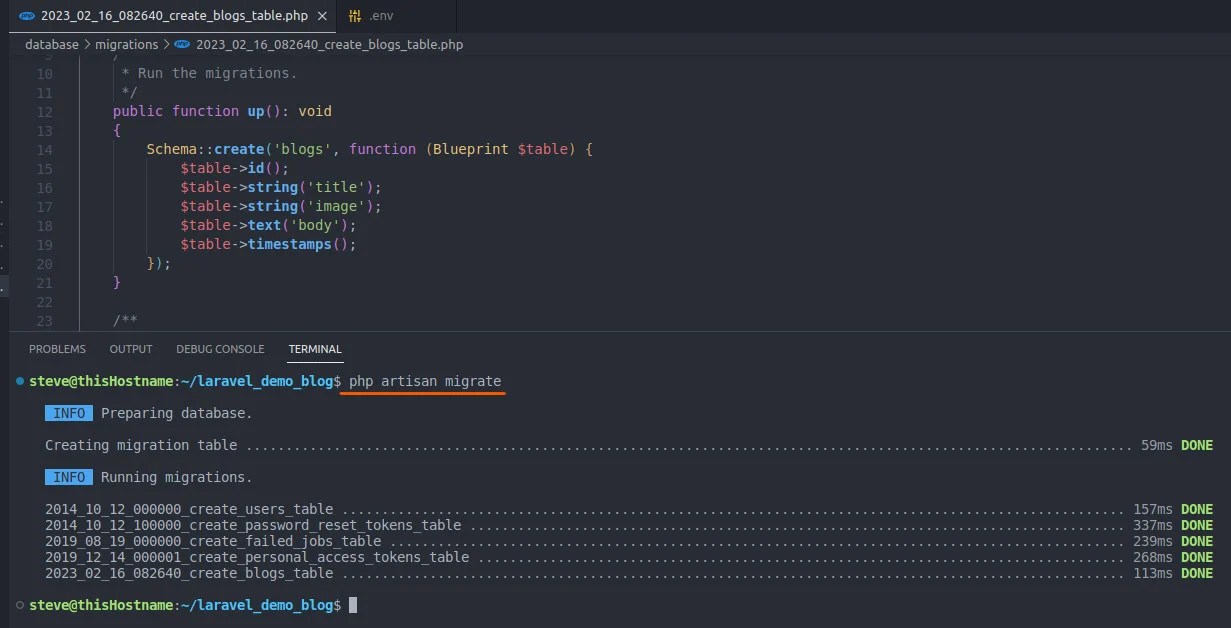Click the PHP elephant icon on the active tab

tap(26, 15)
